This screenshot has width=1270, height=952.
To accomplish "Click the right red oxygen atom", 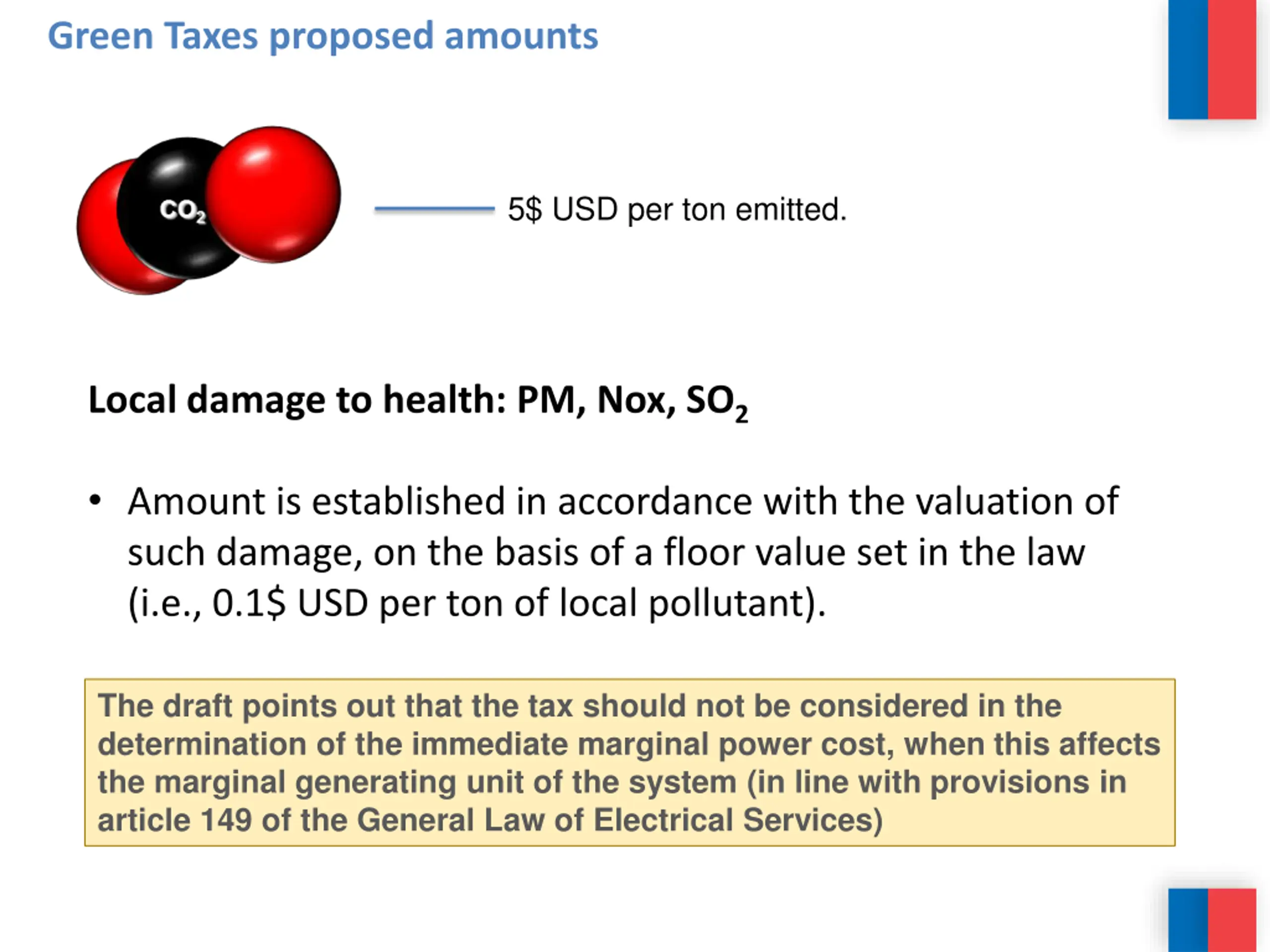I will tap(273, 194).
